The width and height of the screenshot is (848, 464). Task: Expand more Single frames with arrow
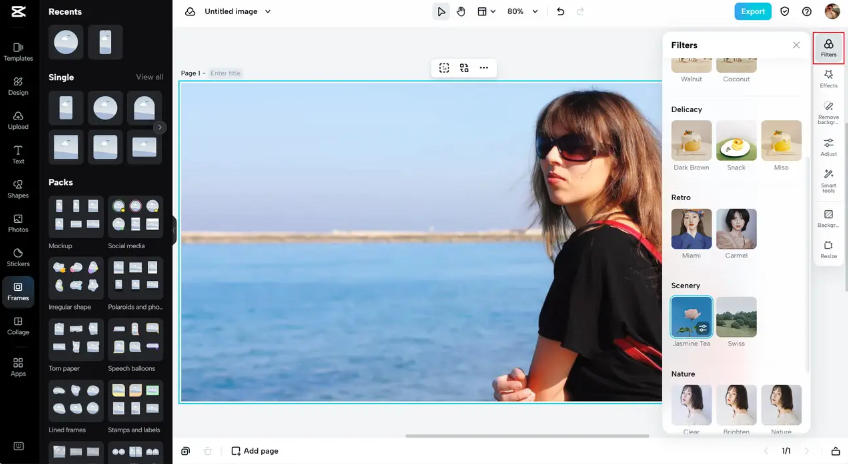point(160,128)
